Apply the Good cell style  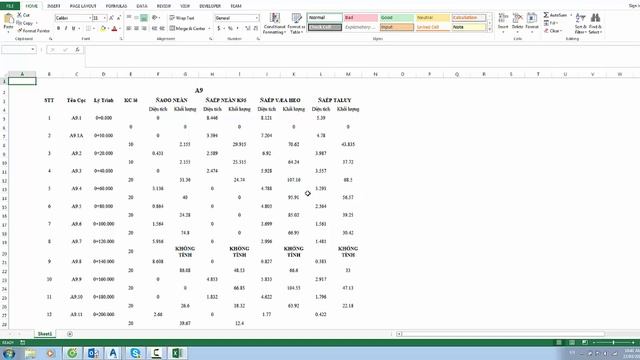[x=397, y=18]
